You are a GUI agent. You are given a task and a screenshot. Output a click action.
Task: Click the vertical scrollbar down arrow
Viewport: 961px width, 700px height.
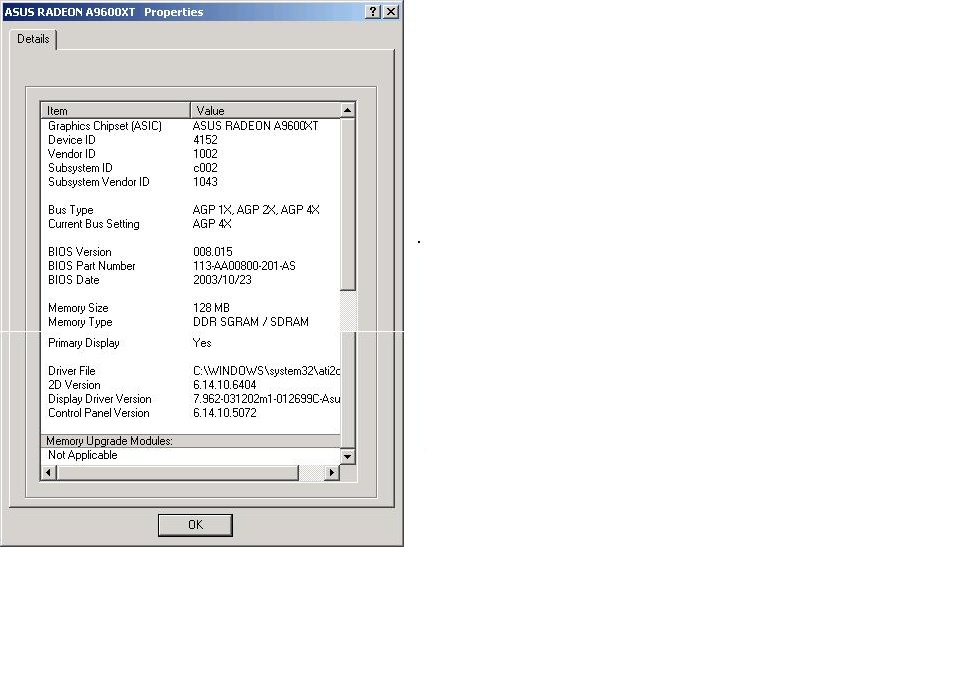tap(348, 456)
